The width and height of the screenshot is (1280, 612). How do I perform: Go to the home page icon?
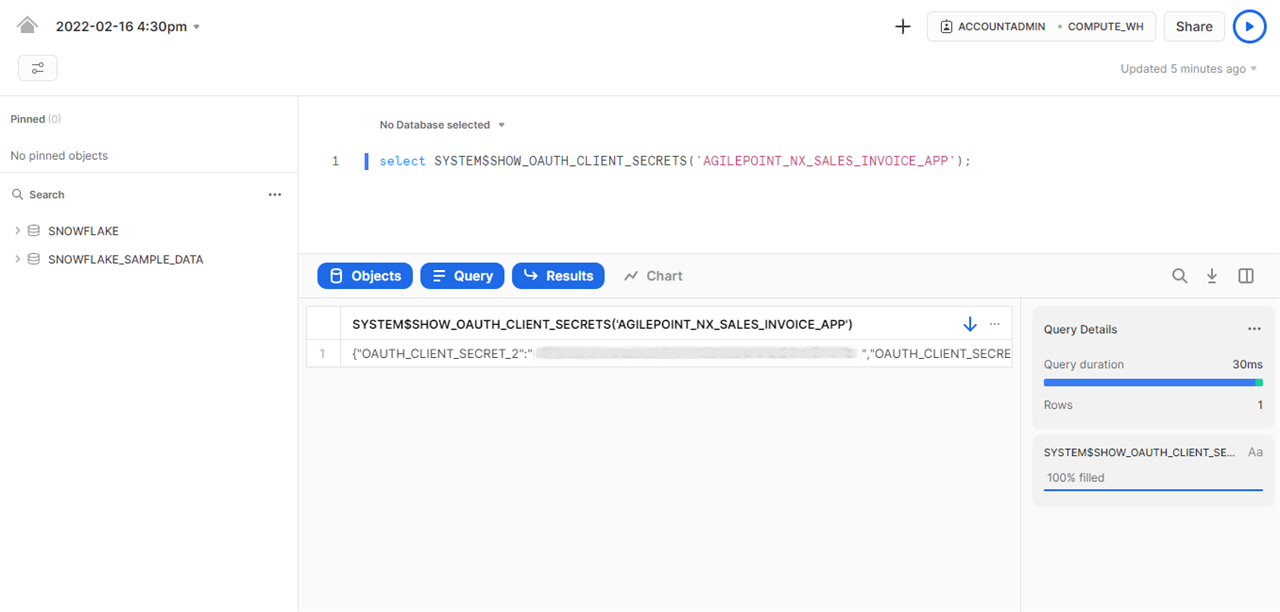[27, 26]
